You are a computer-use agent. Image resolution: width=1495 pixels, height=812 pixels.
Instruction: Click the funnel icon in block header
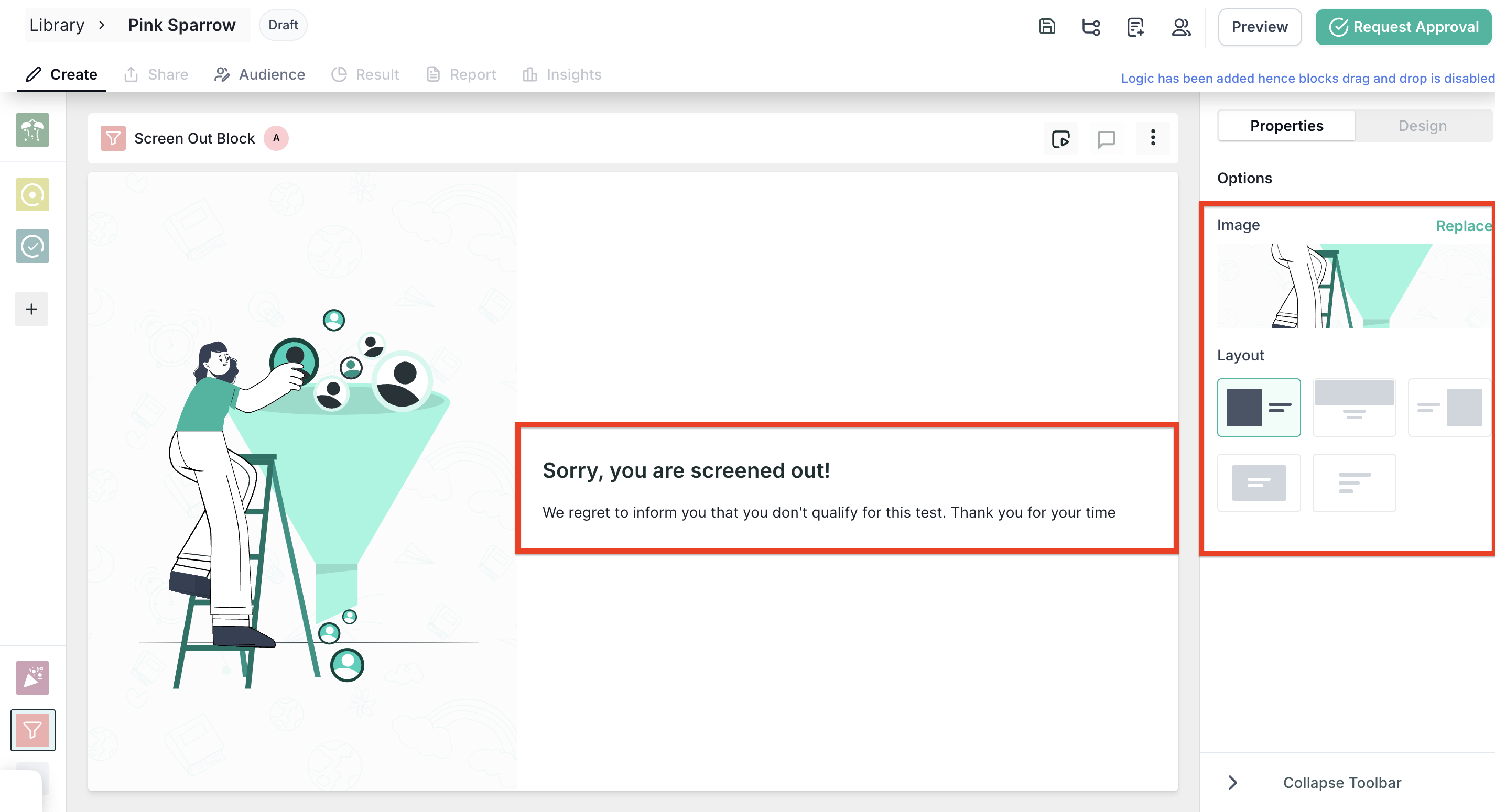click(113, 138)
